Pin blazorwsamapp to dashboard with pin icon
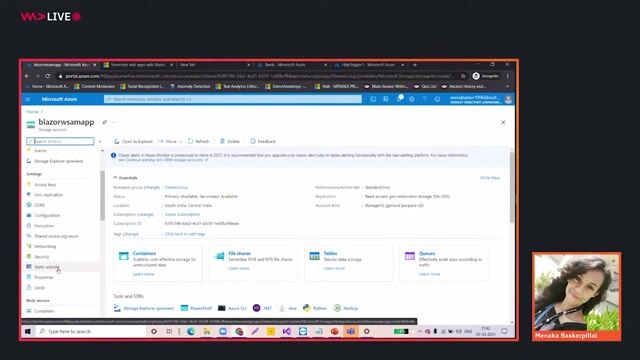 pyautogui.click(x=104, y=122)
